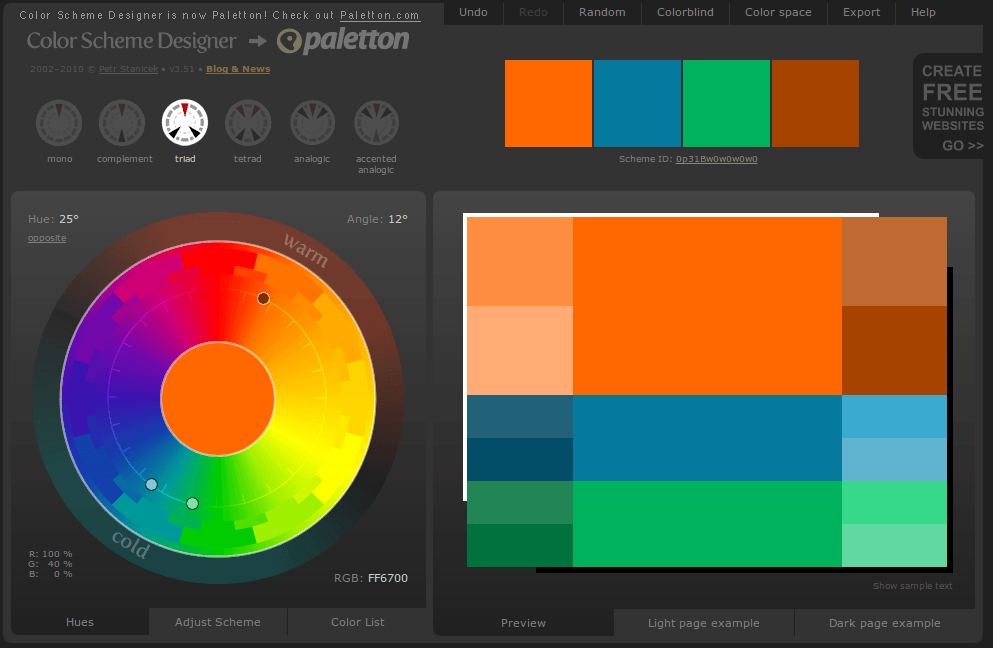Select the orange swatch in the top palette

click(548, 103)
